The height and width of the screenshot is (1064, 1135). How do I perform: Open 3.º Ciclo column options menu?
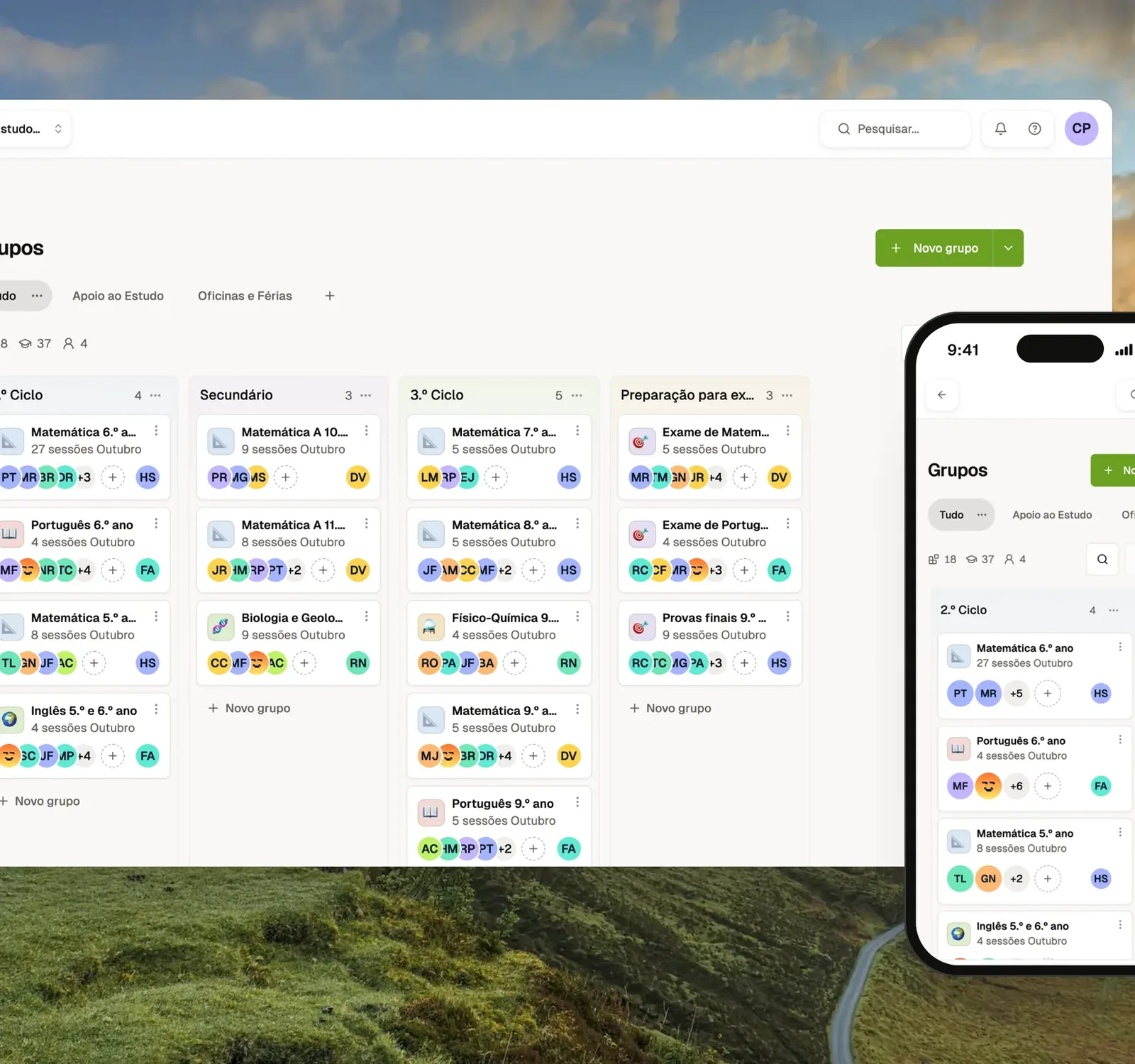click(x=577, y=395)
